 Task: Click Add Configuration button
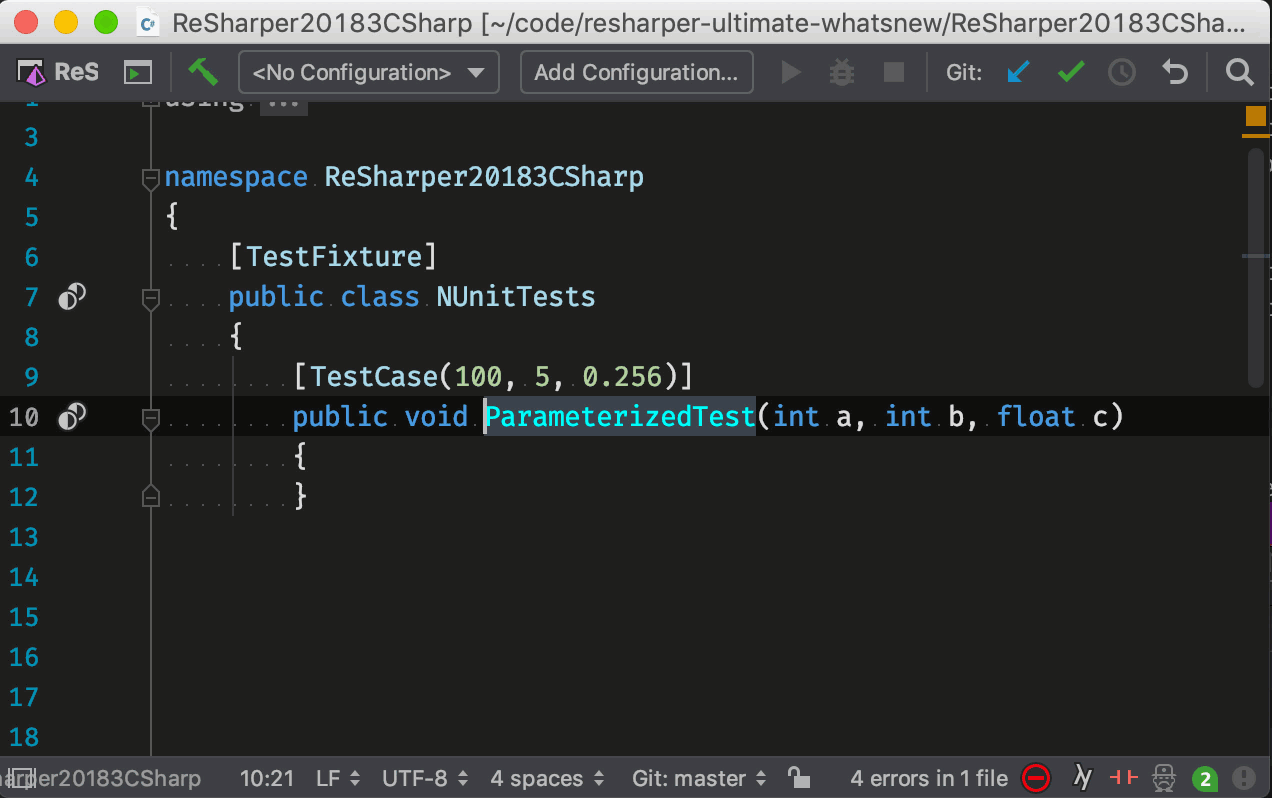tap(636, 71)
